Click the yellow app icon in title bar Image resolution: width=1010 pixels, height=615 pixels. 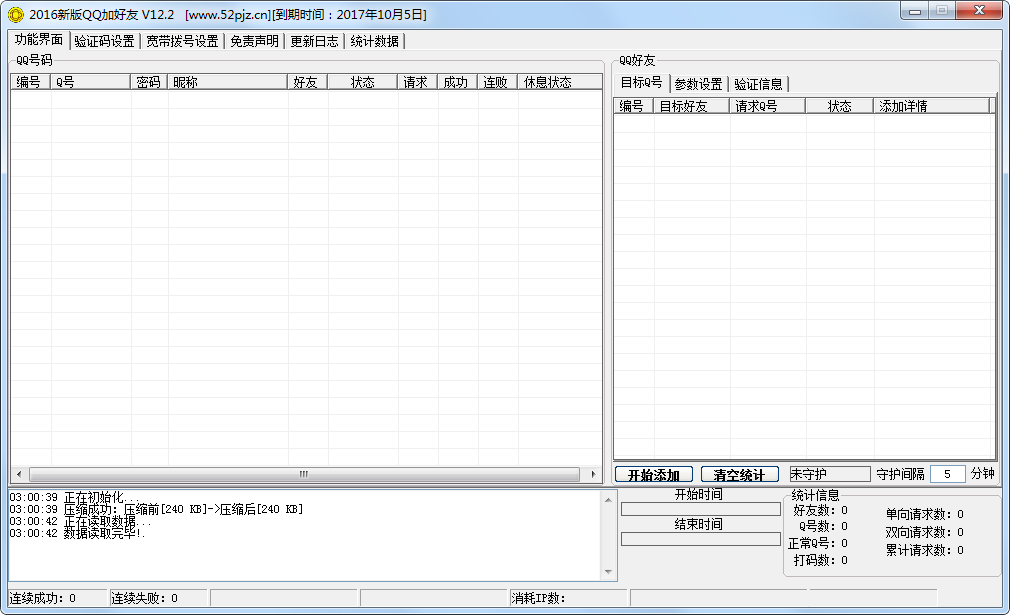tap(15, 14)
